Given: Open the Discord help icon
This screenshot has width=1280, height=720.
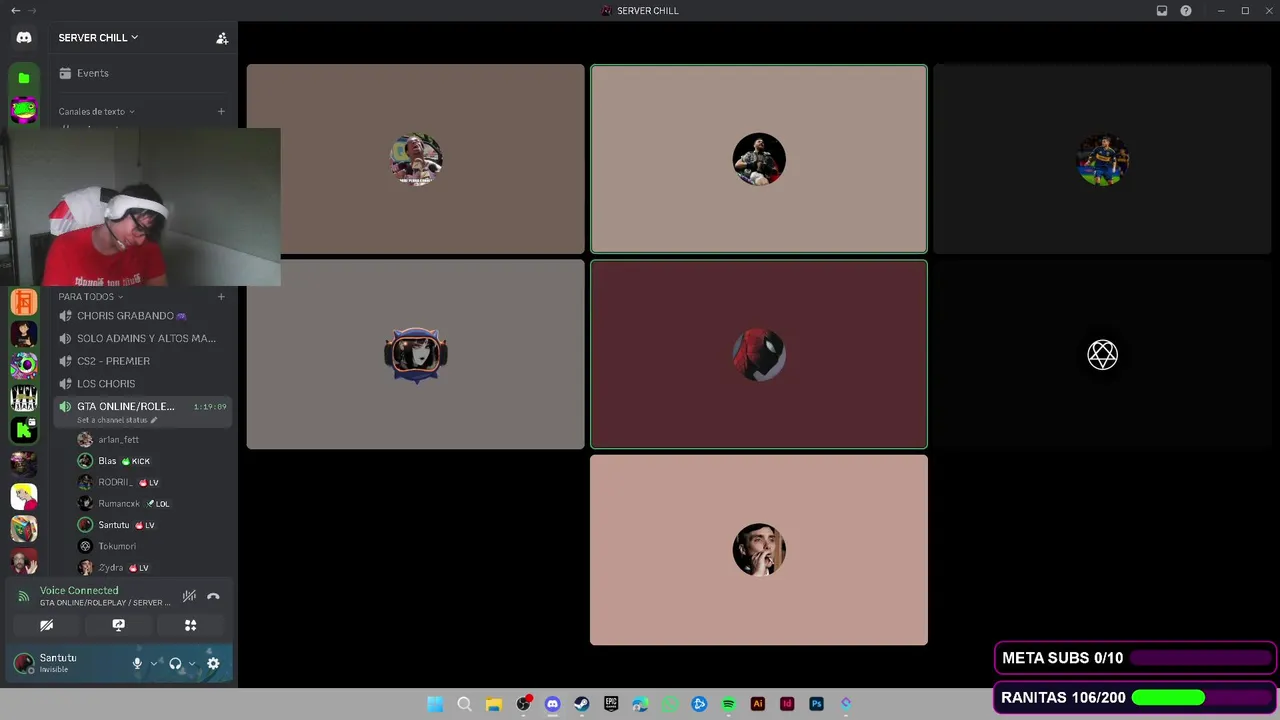Looking at the screenshot, I should coord(1186,11).
